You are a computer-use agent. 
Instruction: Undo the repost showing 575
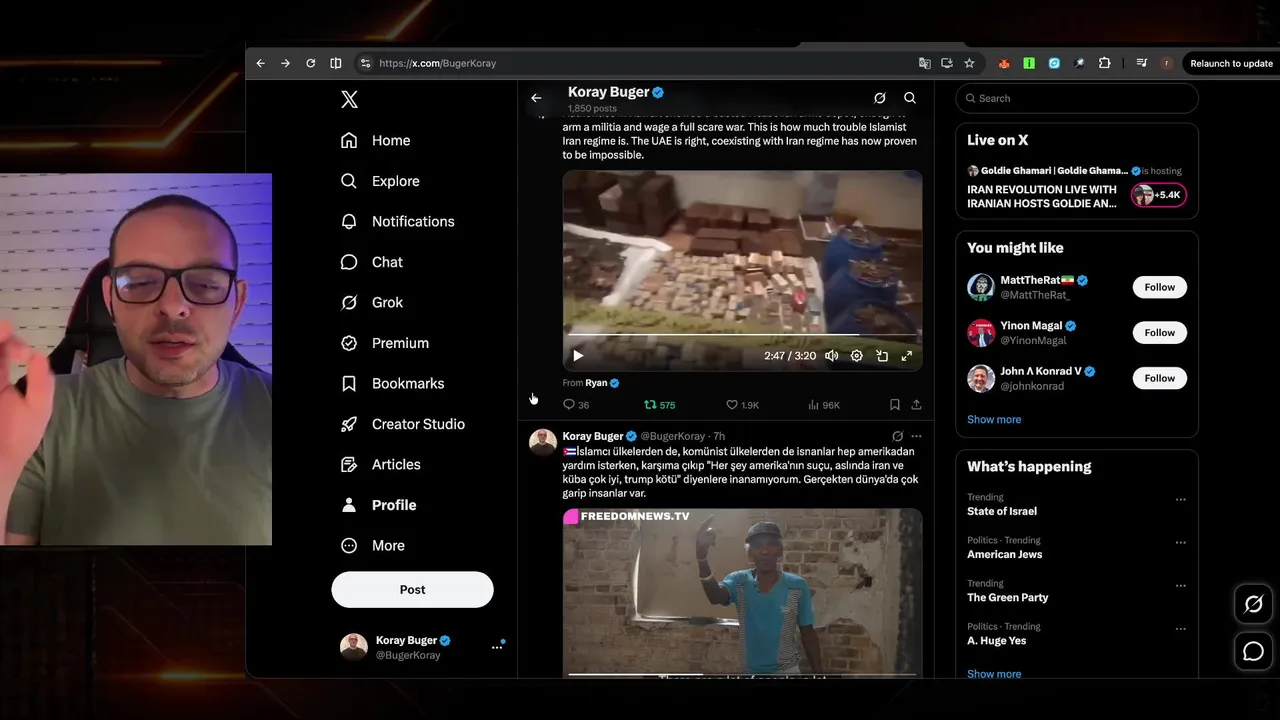660,405
